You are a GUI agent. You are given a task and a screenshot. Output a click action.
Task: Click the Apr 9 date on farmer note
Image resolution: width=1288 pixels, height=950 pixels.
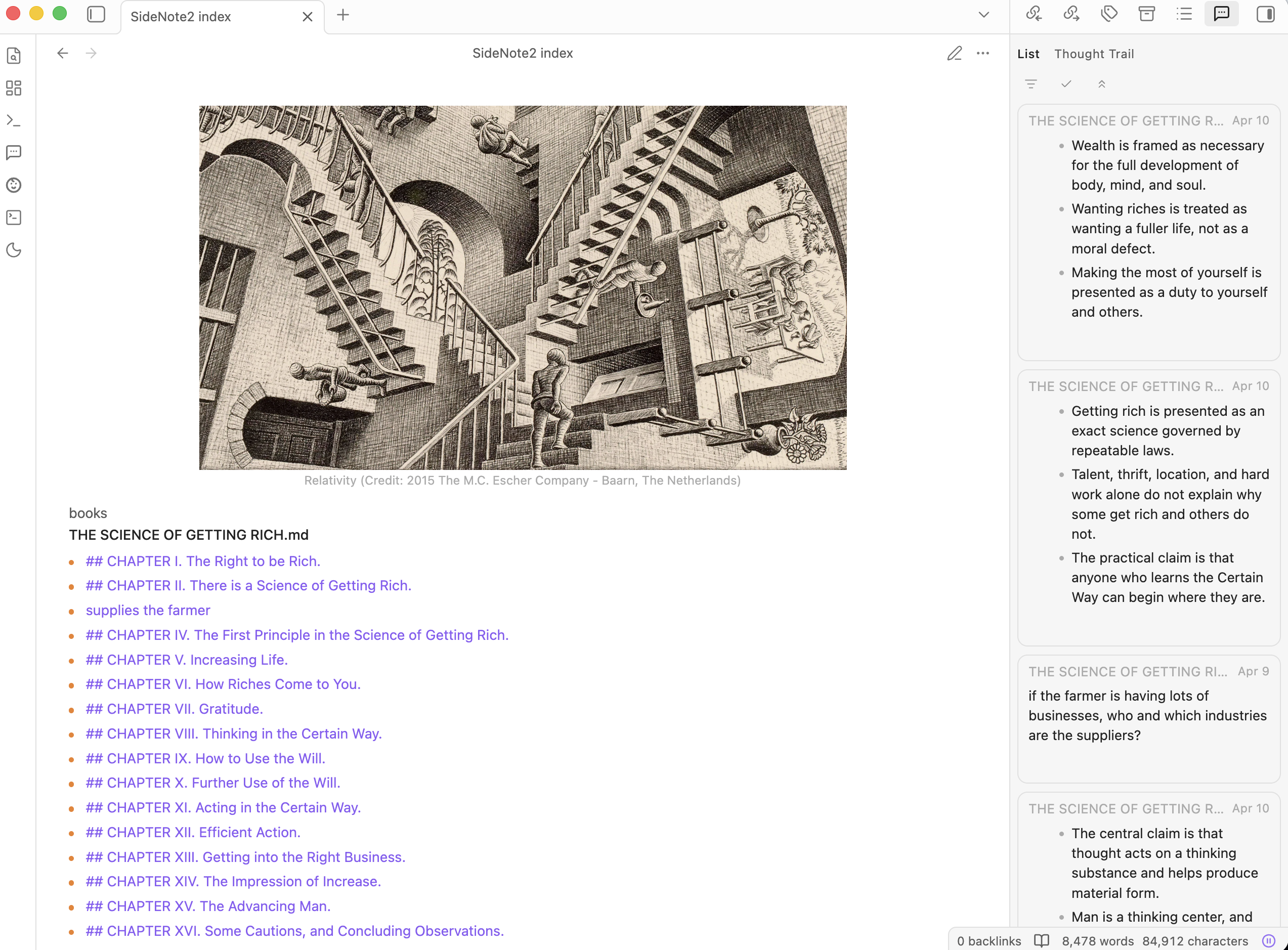pyautogui.click(x=1254, y=671)
